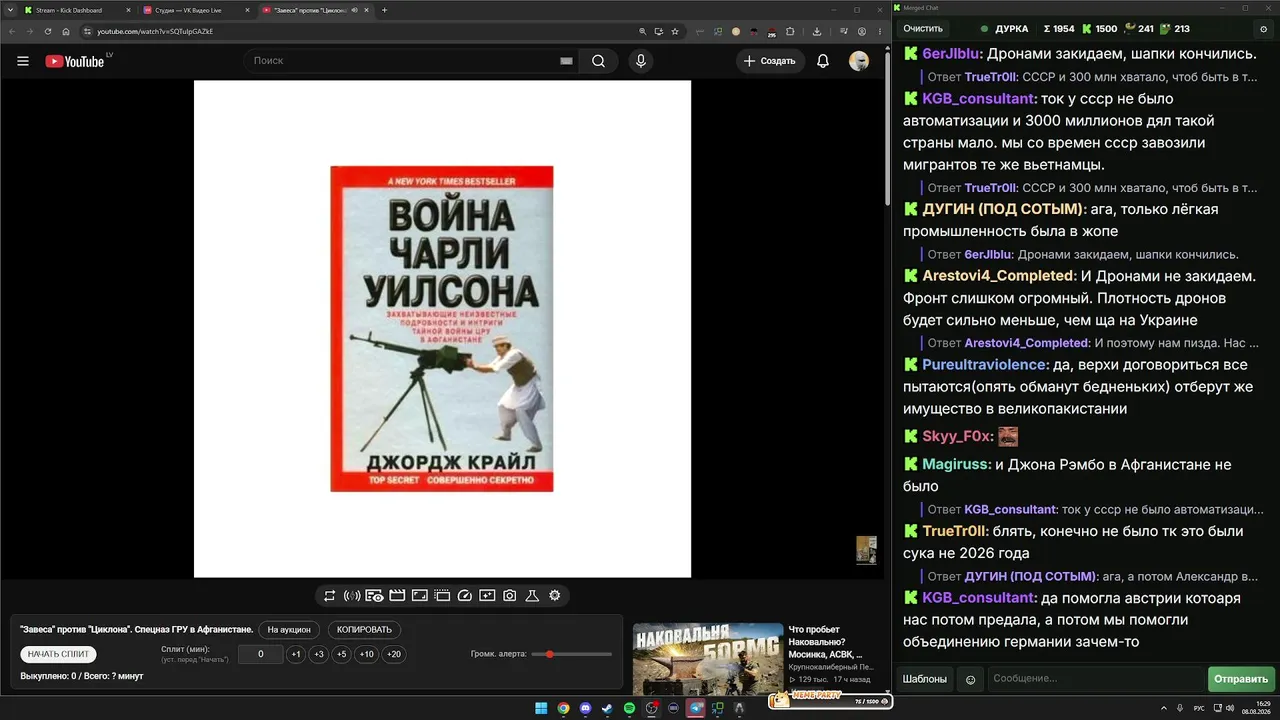Click the clapperboard icon in the player toolbar

tap(397, 596)
